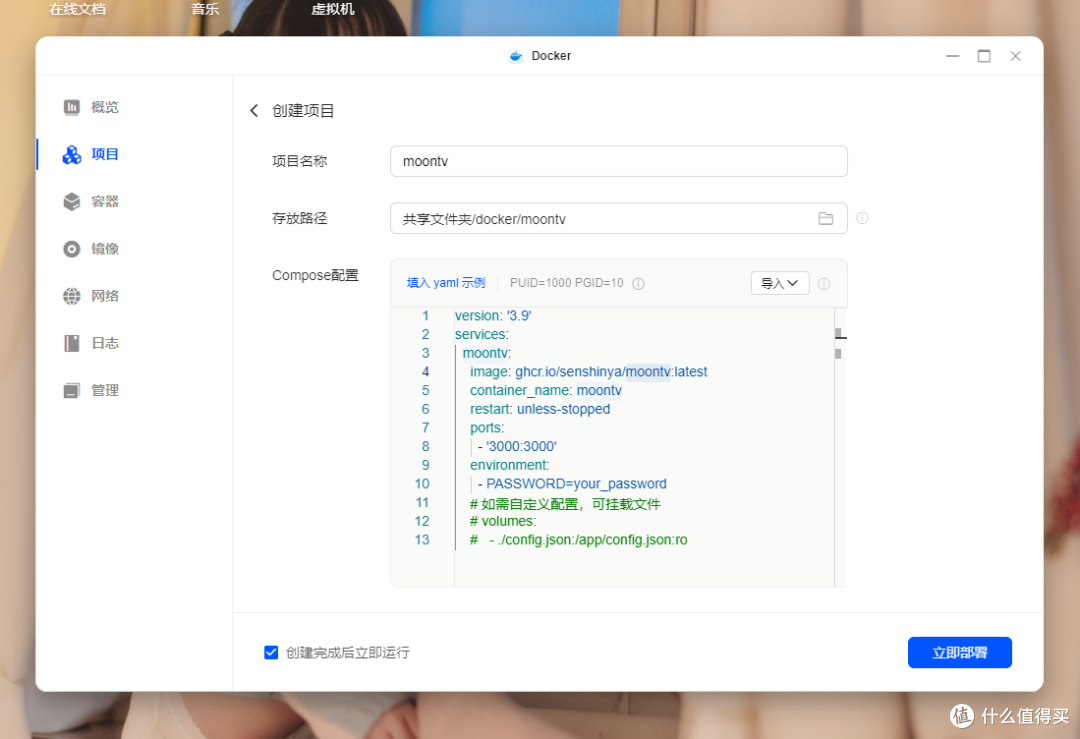Switch to 镜像 menu item
This screenshot has height=739, width=1080.
(x=105, y=249)
